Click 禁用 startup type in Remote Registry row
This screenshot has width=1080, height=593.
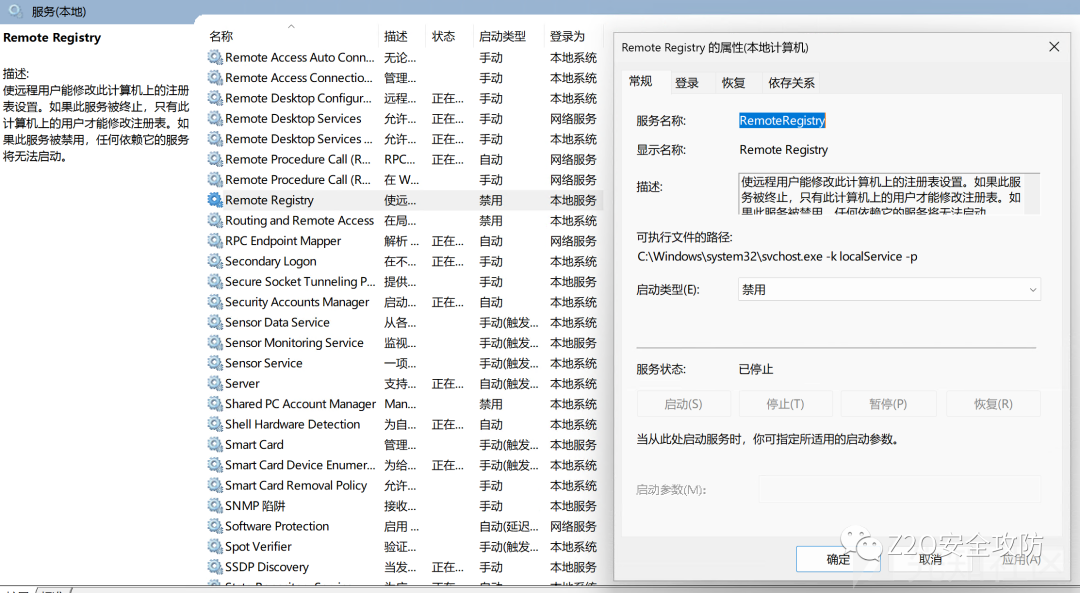(491, 200)
